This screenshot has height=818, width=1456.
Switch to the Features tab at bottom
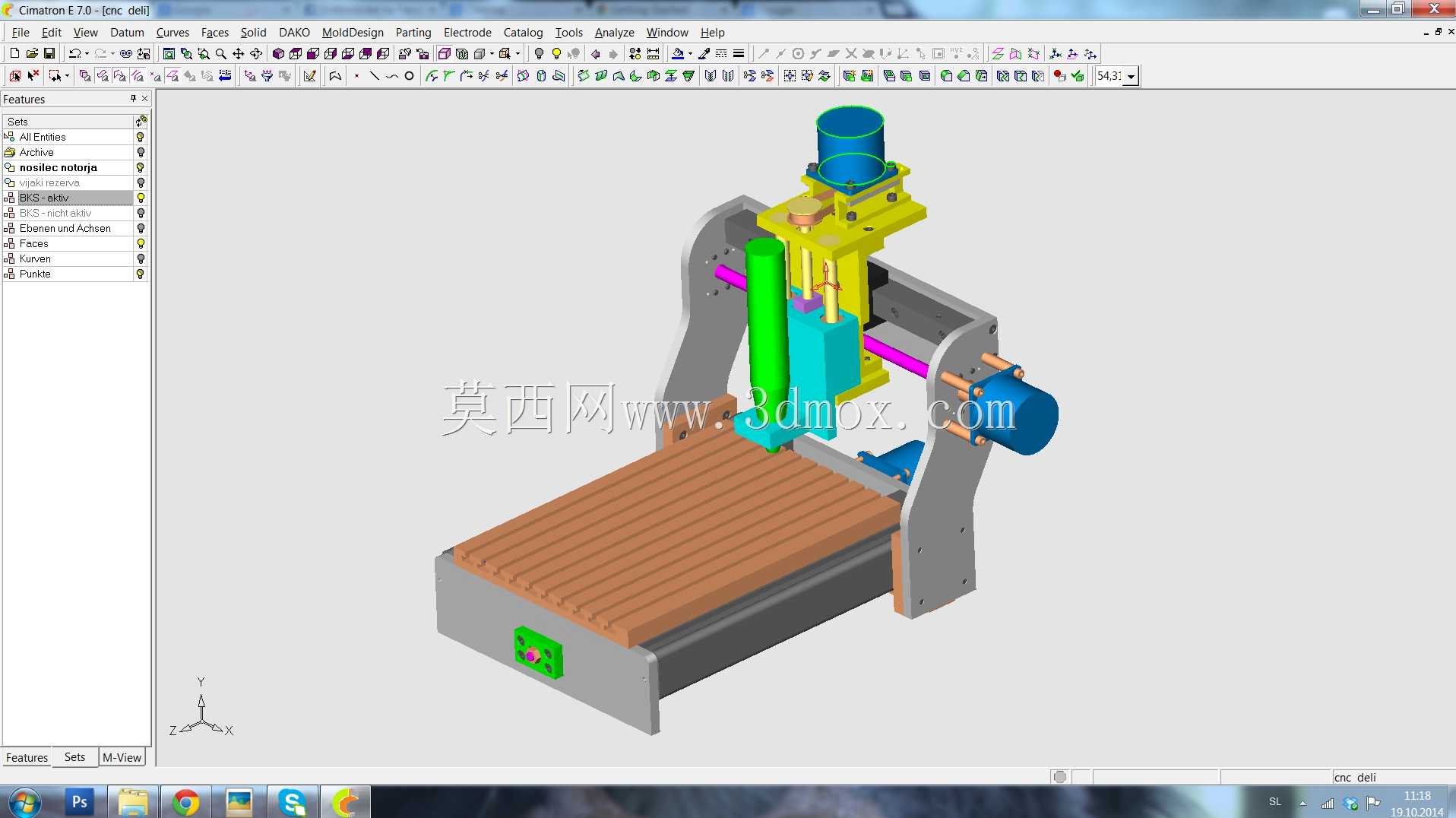click(27, 757)
